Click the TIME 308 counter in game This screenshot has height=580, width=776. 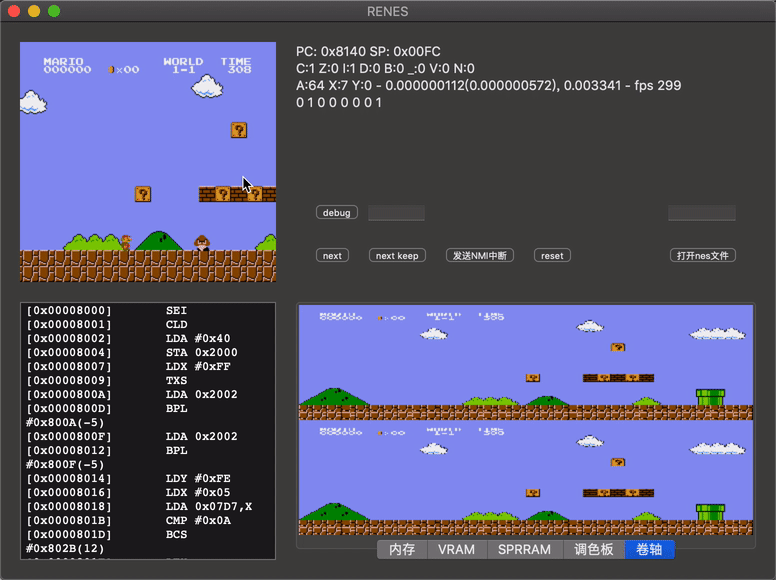236,65
